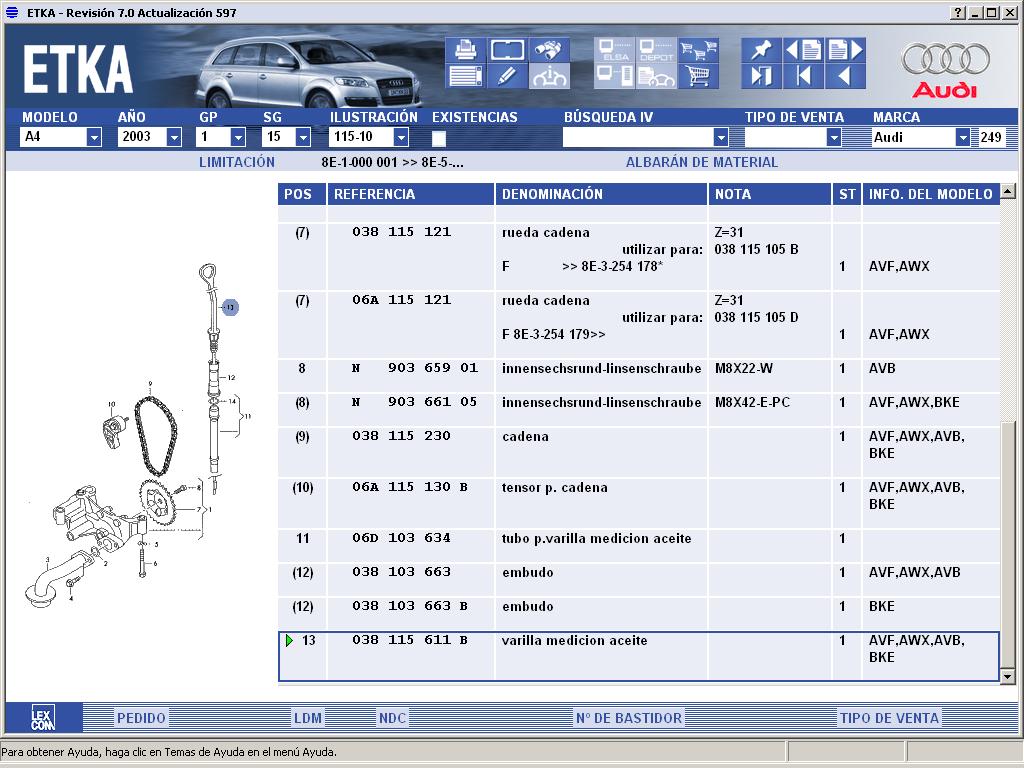Open the binoculars search tool

pos(549,50)
